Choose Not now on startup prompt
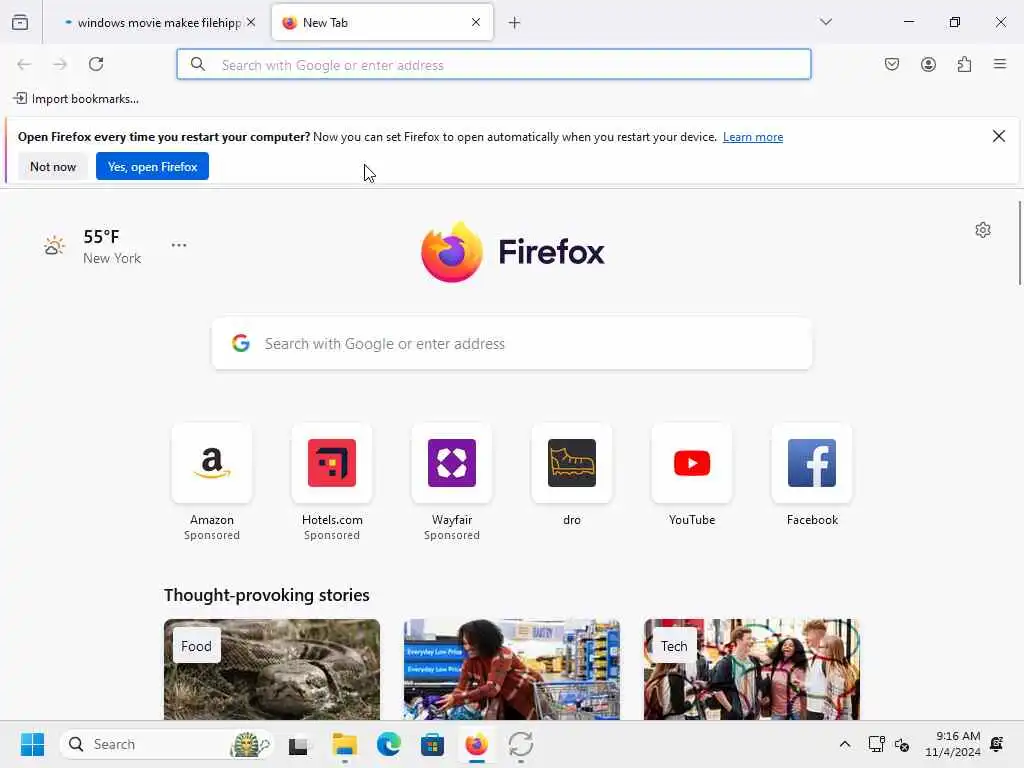 53,167
